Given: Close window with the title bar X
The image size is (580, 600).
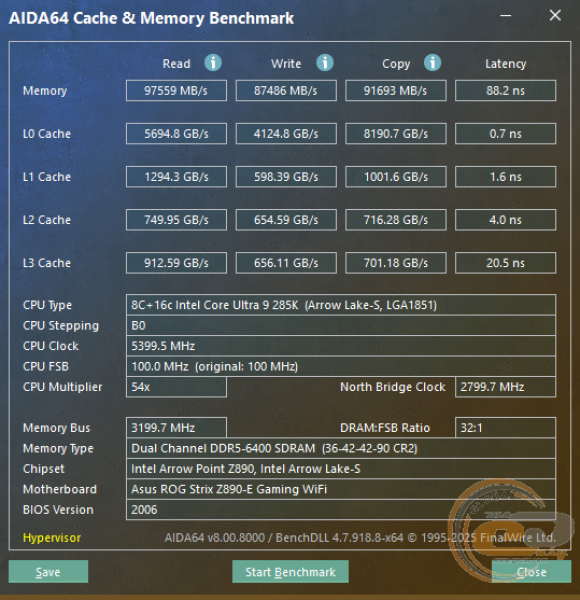Looking at the screenshot, I should coord(555,16).
